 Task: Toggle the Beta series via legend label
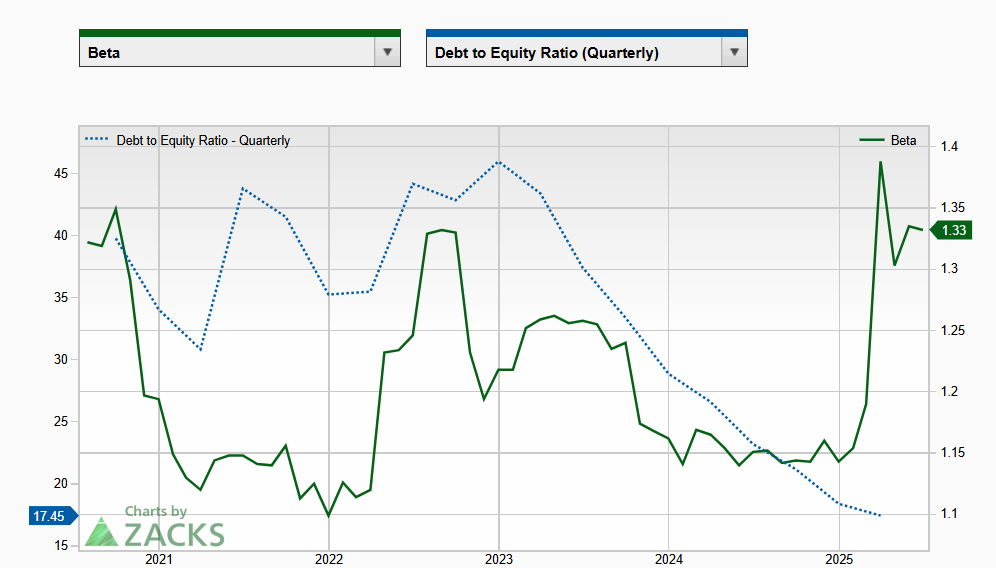click(903, 140)
